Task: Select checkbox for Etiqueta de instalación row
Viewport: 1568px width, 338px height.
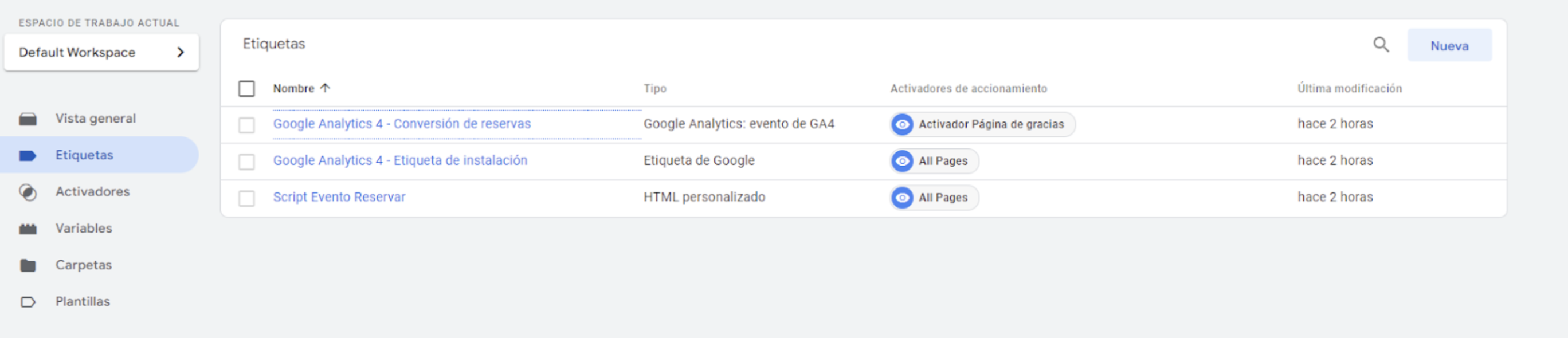Action: [246, 162]
